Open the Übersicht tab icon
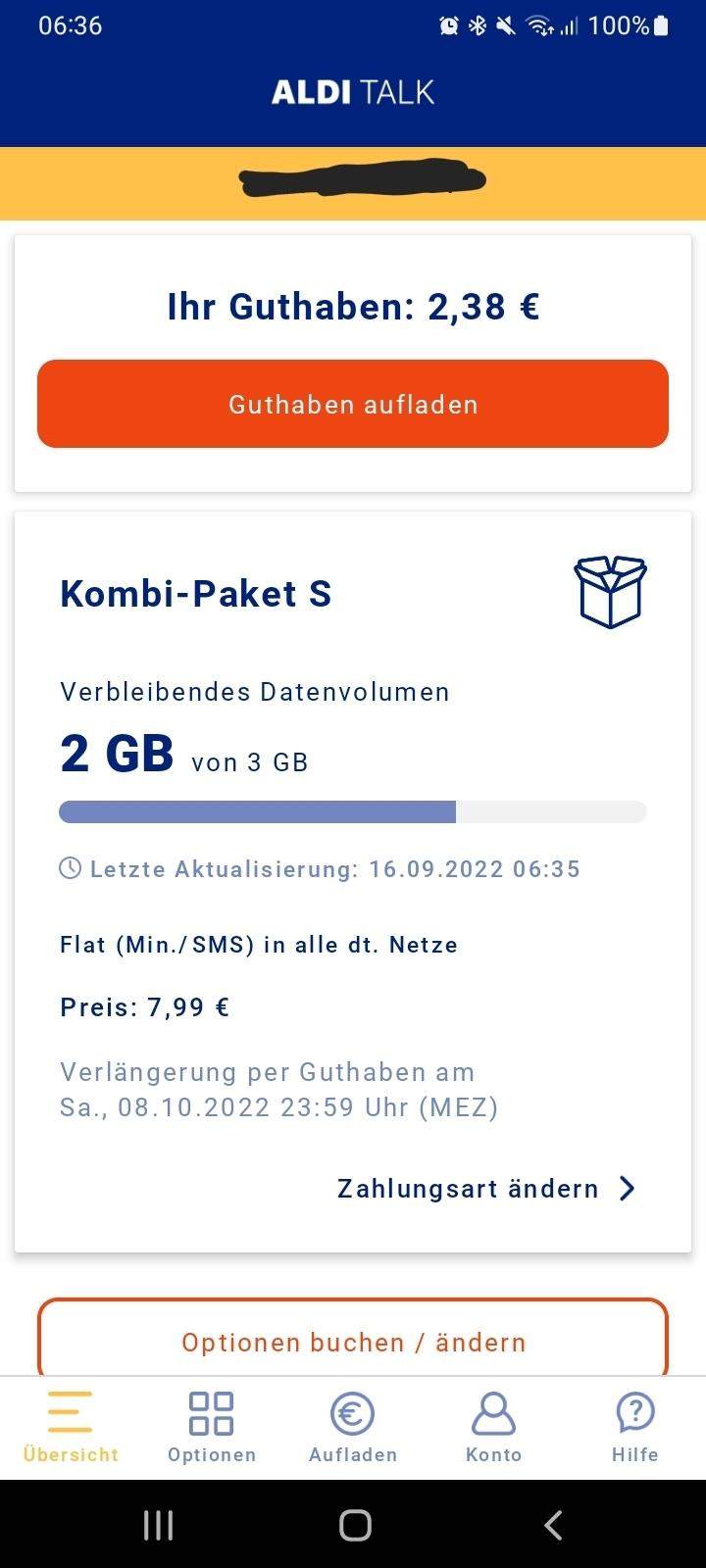The height and width of the screenshot is (1568, 706). point(70,1412)
